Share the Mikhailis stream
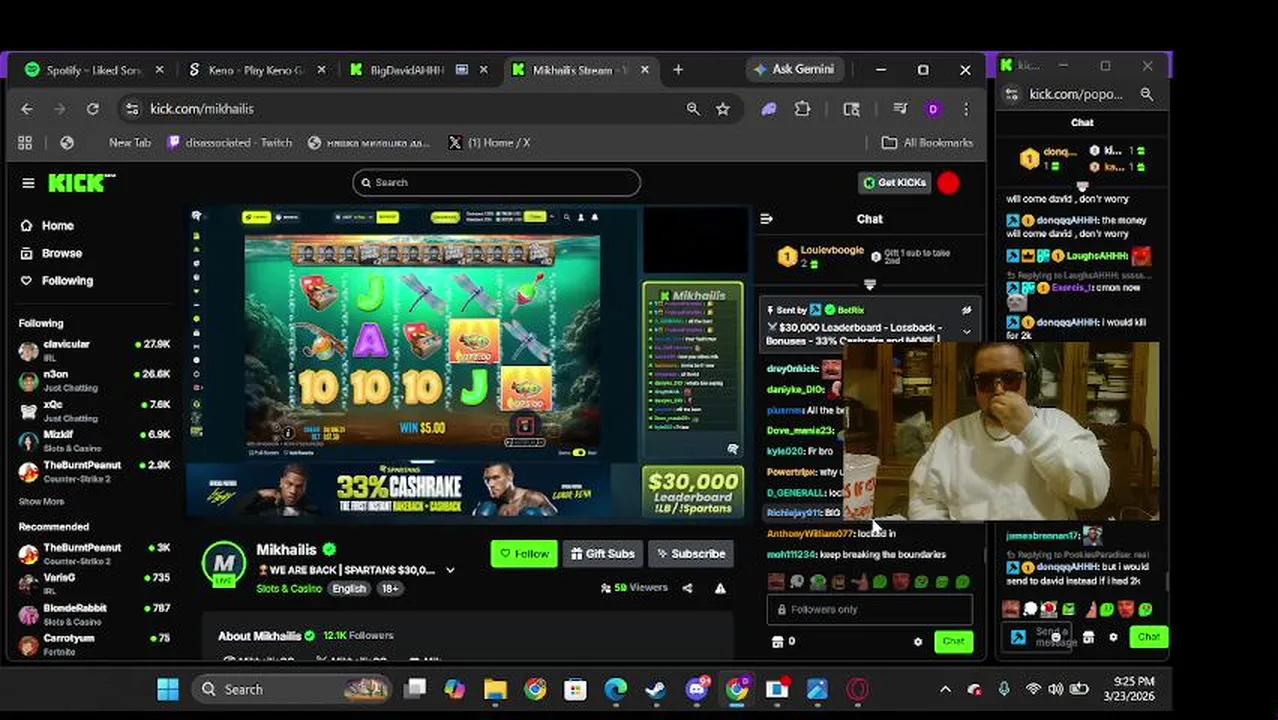 (x=687, y=588)
